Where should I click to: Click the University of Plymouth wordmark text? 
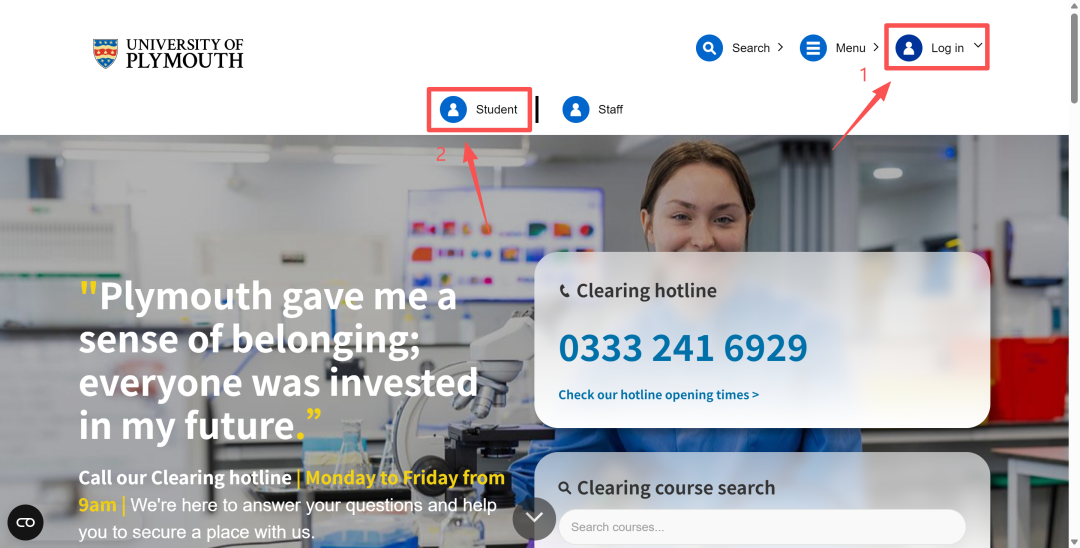184,53
